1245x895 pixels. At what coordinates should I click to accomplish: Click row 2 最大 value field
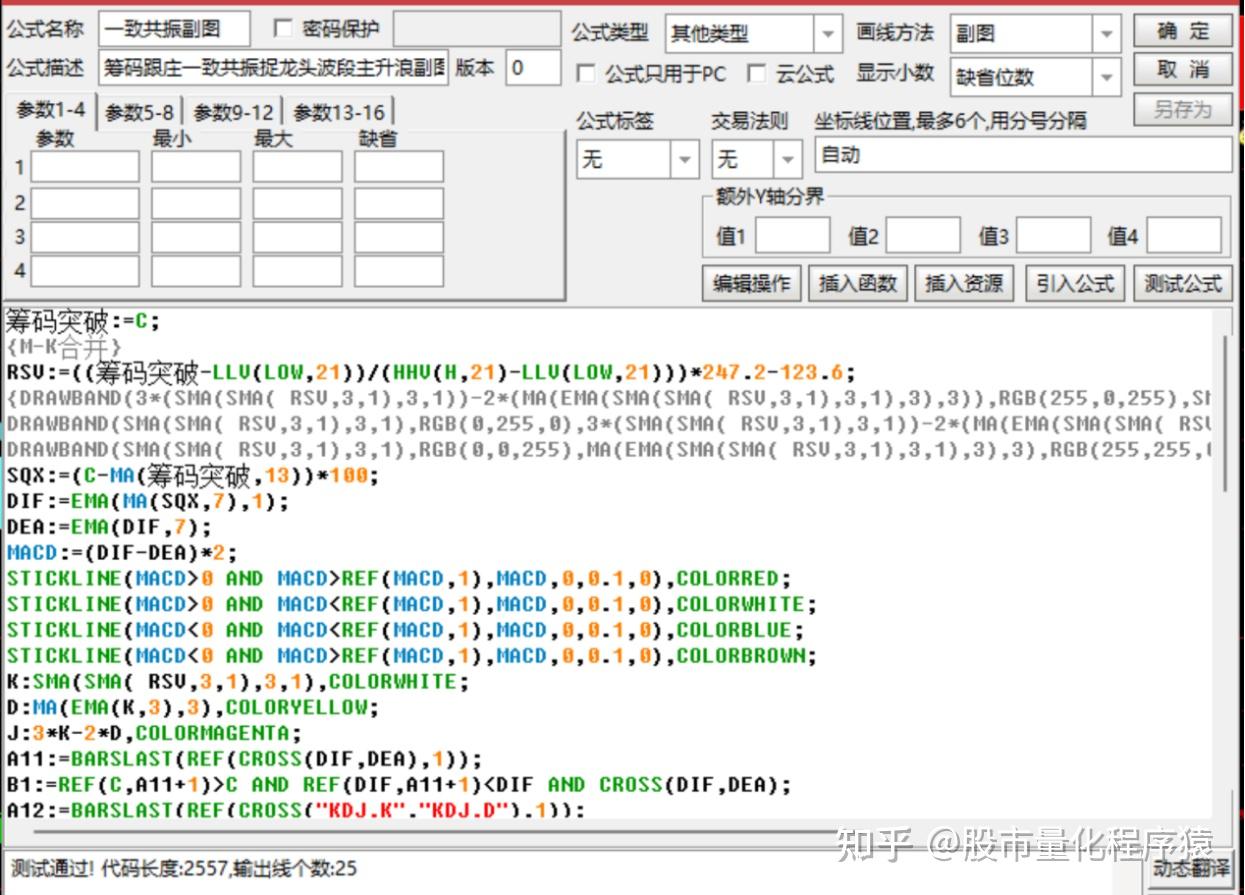coord(297,203)
